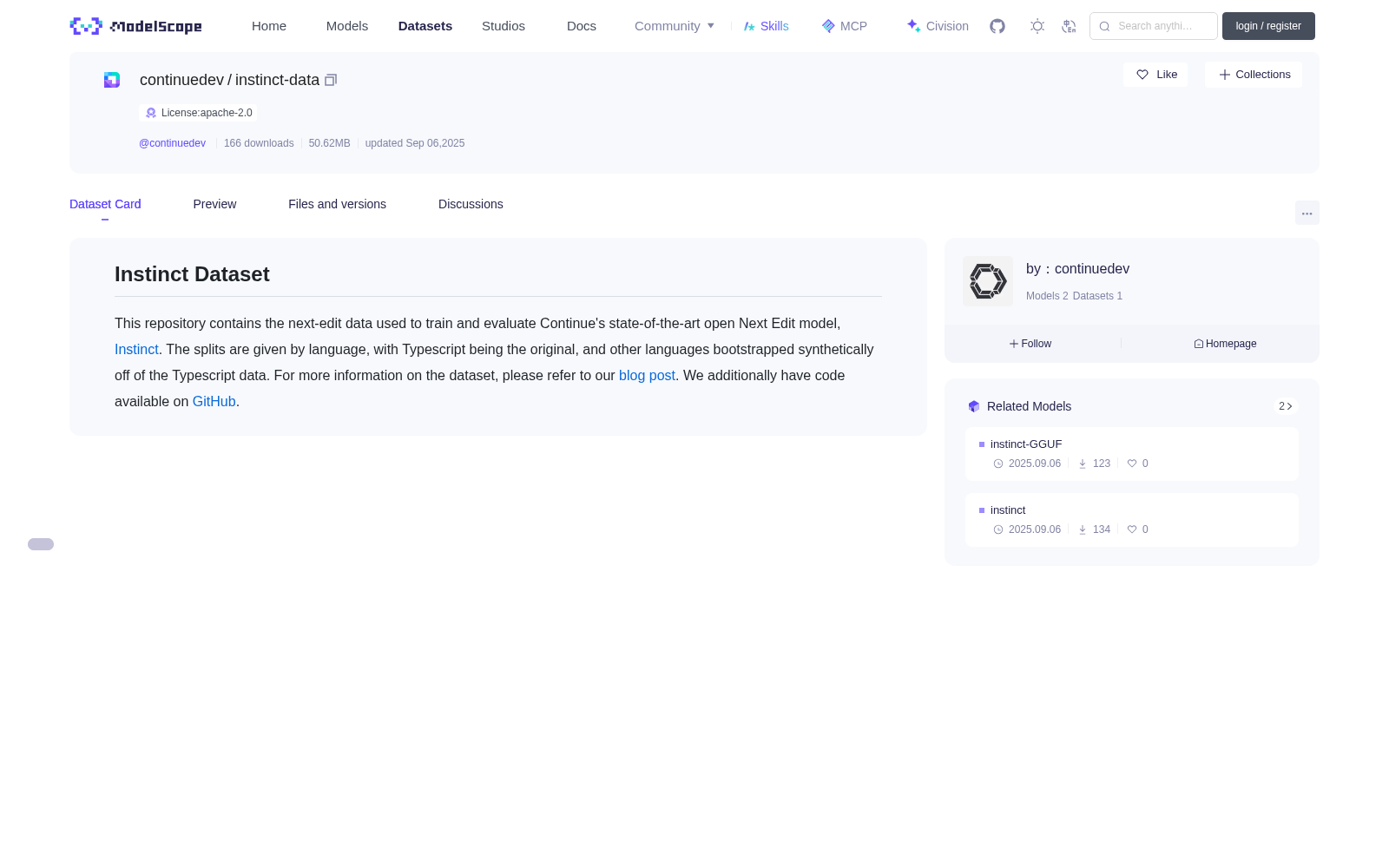
Task: Click the 'updated Sep 06,2025' text
Action: pyautogui.click(x=415, y=143)
